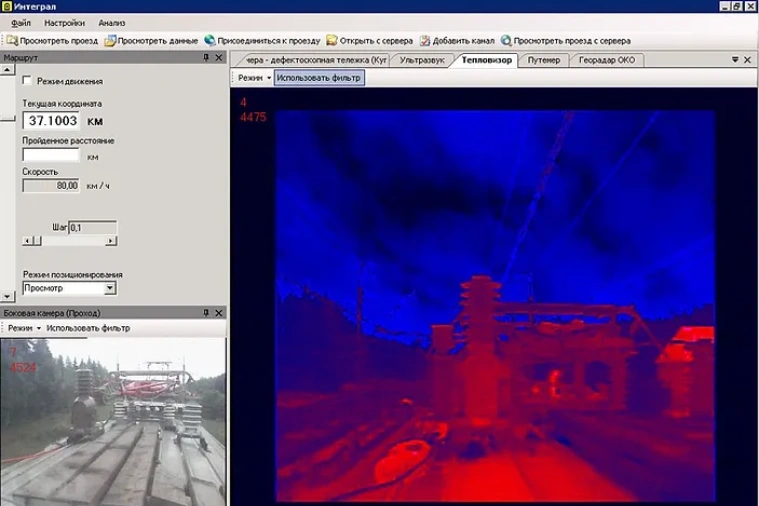Close the 'Маршрут' panel
Viewport: 759px width, 506px height.
219,59
